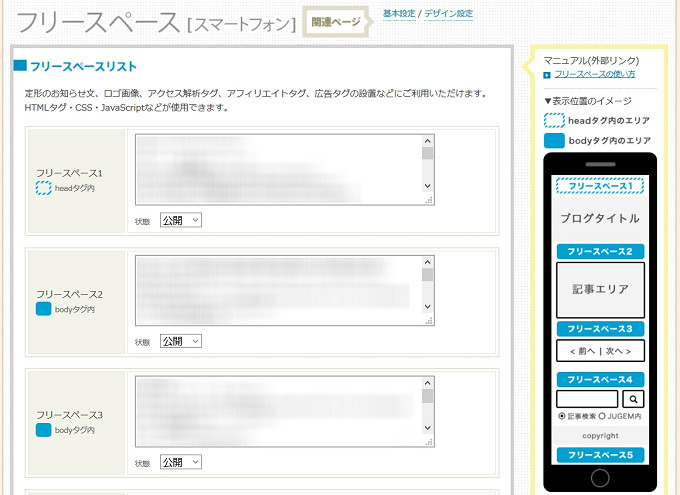Click the フリースペースリスト heading
The image size is (680, 495).
pyautogui.click(x=83, y=66)
